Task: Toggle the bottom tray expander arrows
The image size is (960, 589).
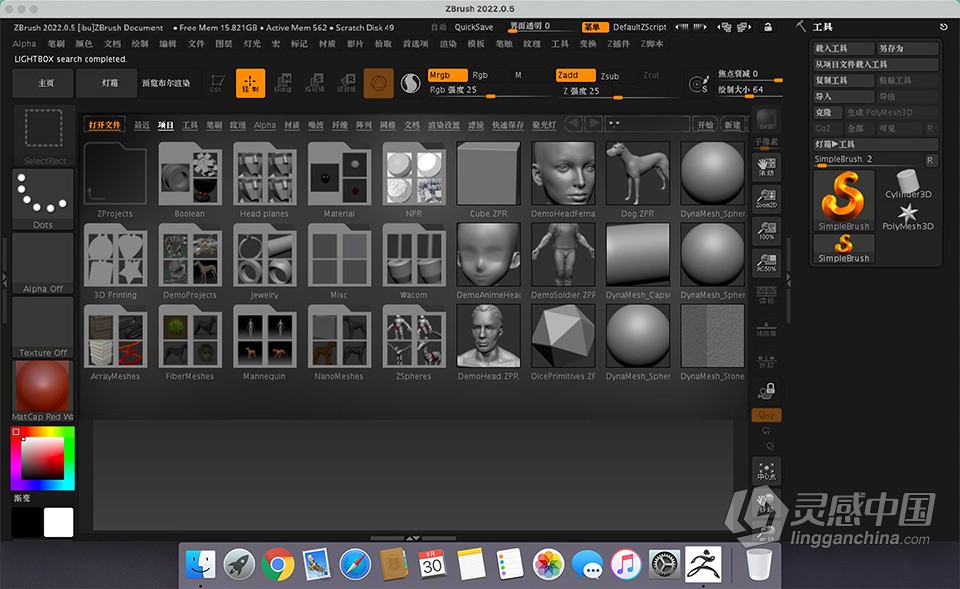Action: [x=413, y=538]
